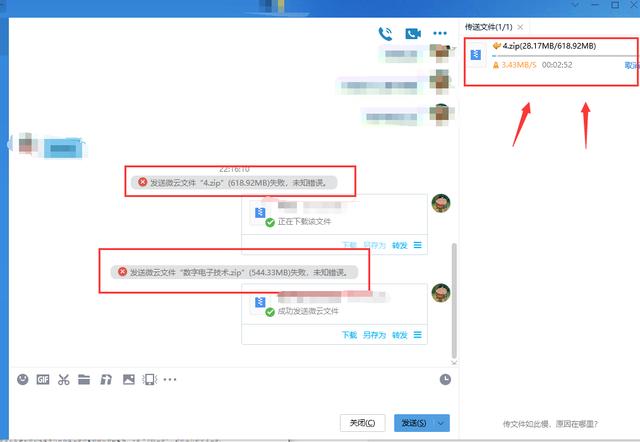Click the 4.zip (618.92MB) send failure message
This screenshot has height=442, width=640.
(x=234, y=182)
